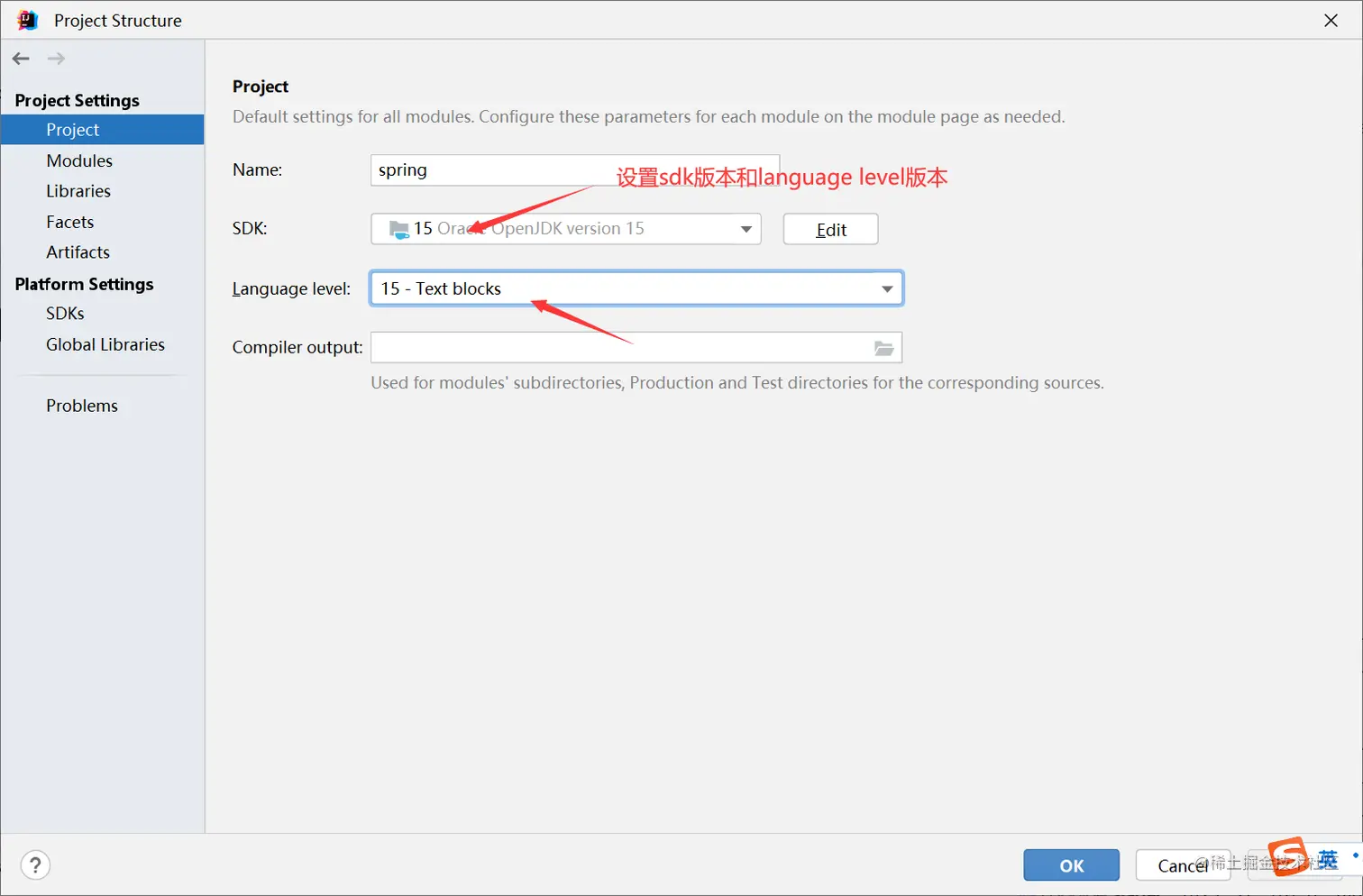This screenshot has height=896, width=1363.
Task: Click the Project heading in main pane
Action: click(x=261, y=87)
